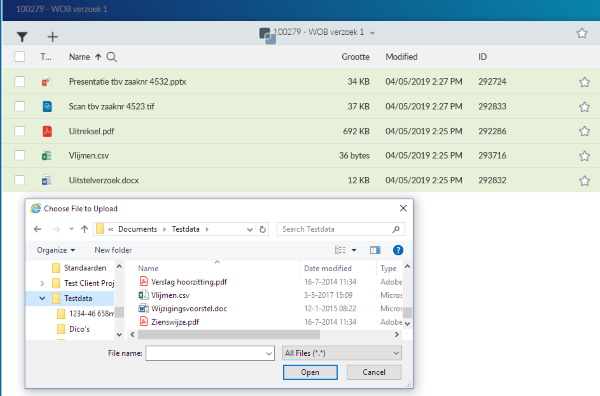Collapse the Testdata folder node
This screenshot has height=396, width=600.
[42, 298]
